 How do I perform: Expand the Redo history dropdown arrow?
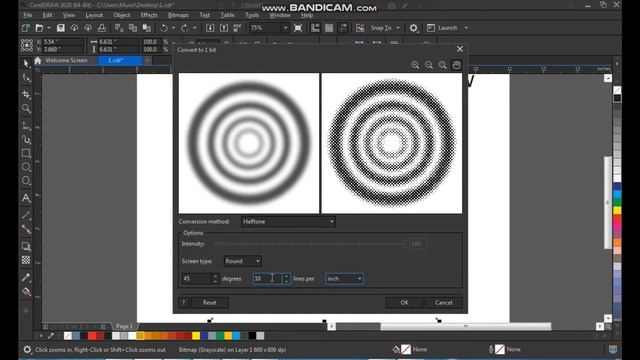pos(195,28)
